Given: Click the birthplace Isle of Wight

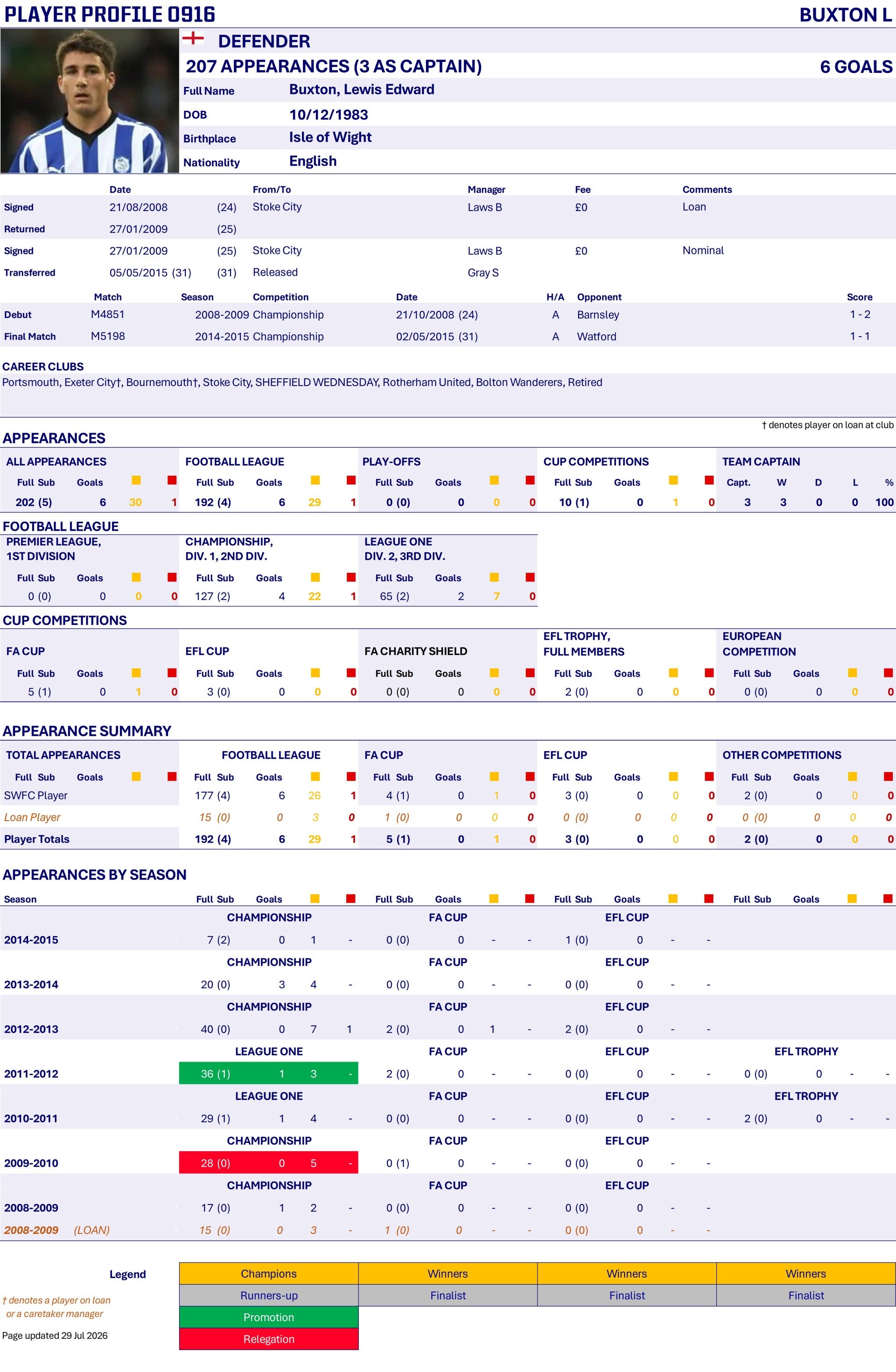Looking at the screenshot, I should (x=330, y=137).
